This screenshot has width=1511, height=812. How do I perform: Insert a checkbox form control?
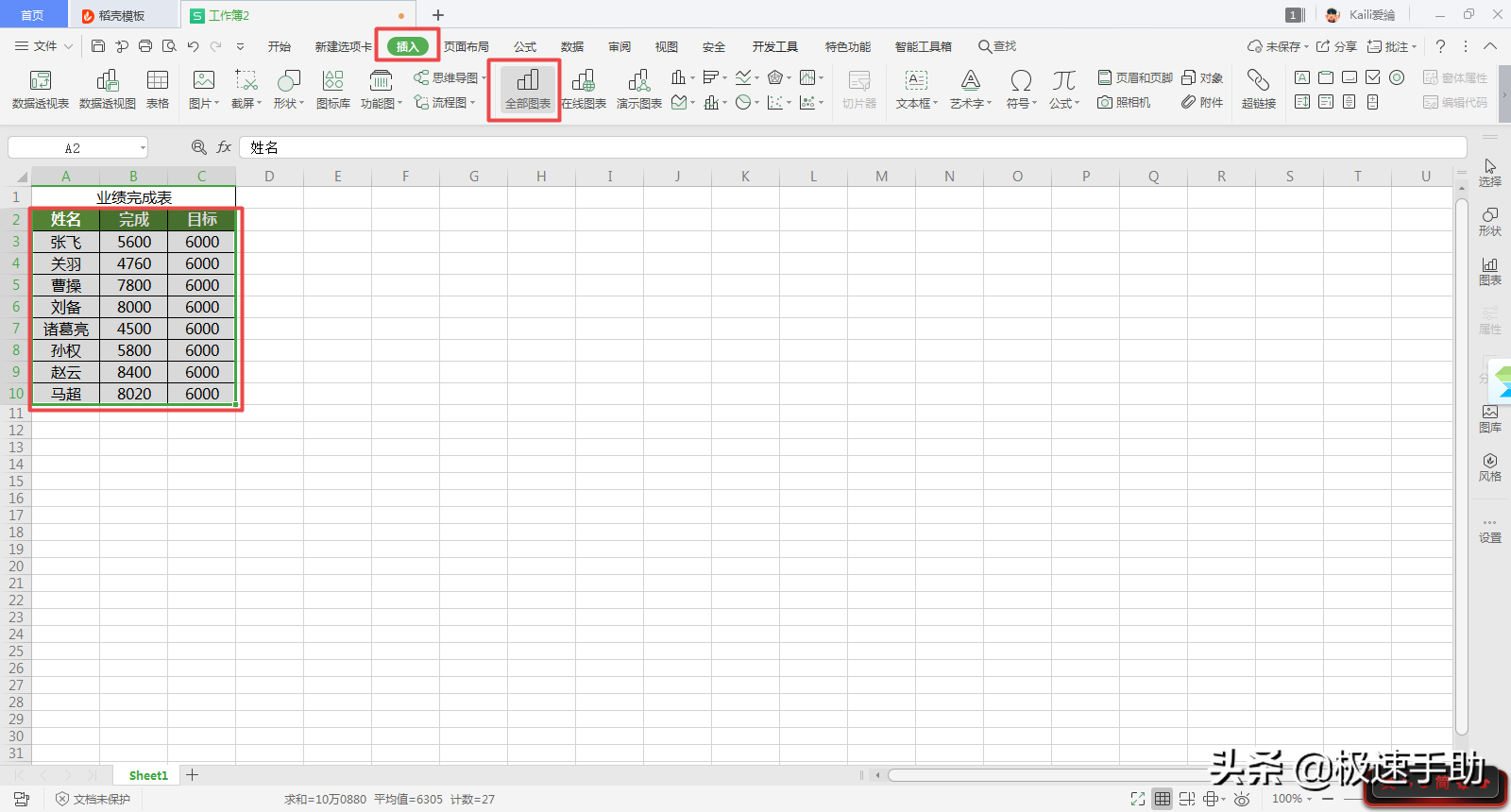coord(1373,77)
